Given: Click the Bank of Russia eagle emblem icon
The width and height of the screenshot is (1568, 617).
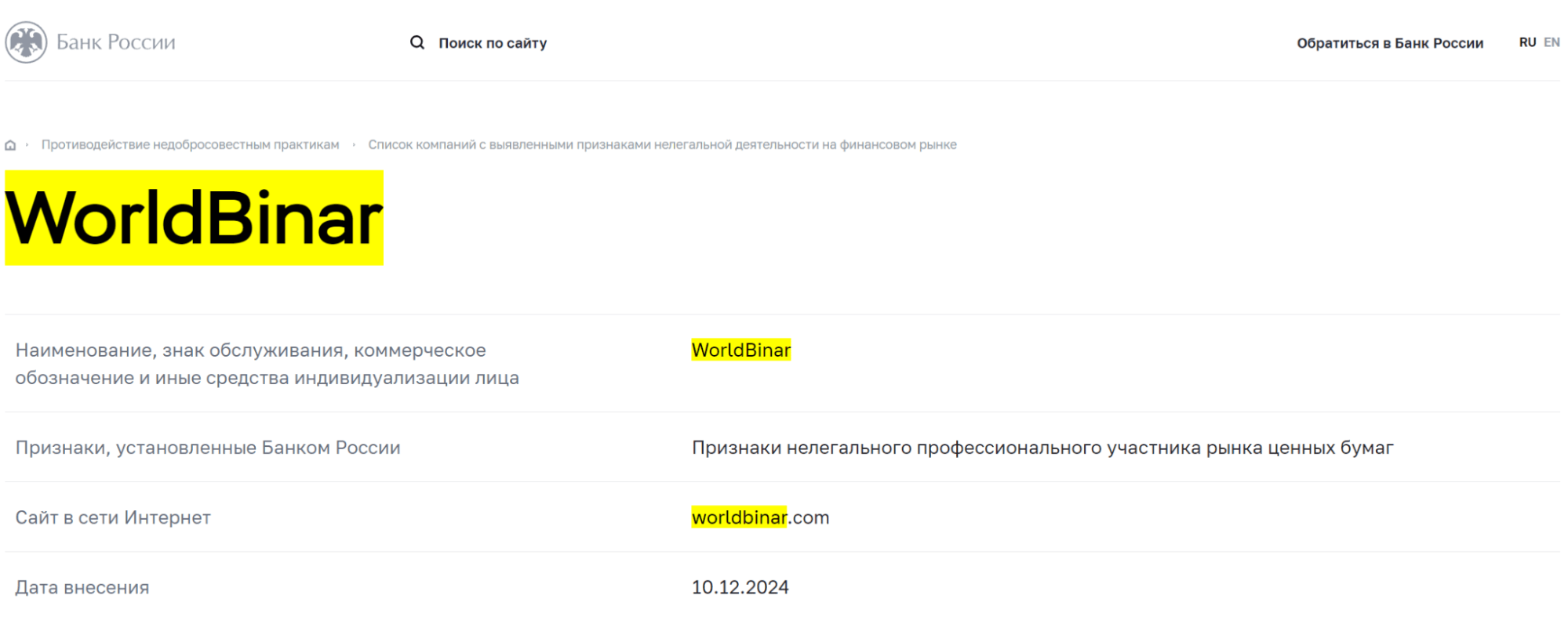Looking at the screenshot, I should click(x=26, y=42).
